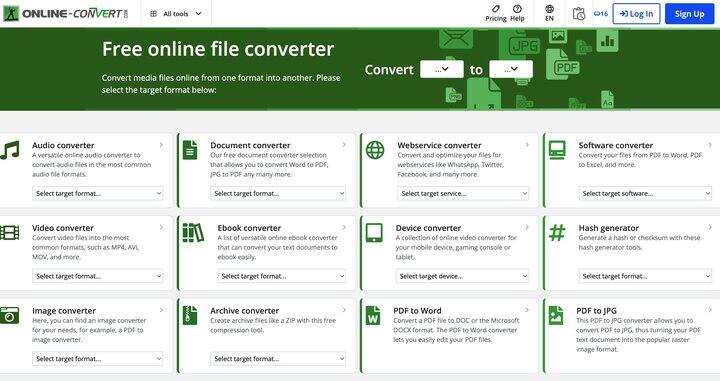720x381 pixels.
Task: Click the arrow chevron on Video converter card
Action: pyautogui.click(x=161, y=227)
